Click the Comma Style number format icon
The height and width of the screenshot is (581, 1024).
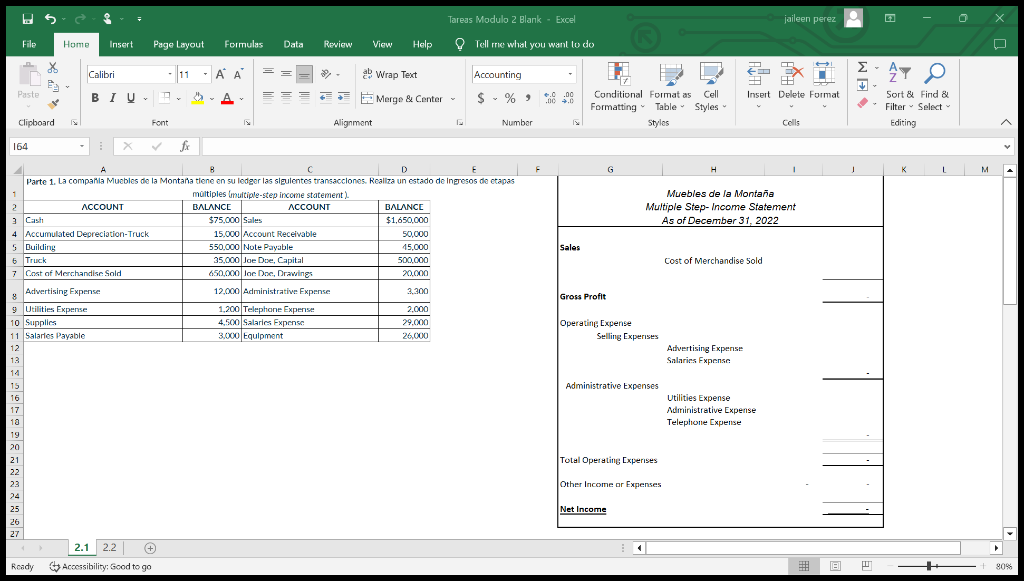click(x=527, y=99)
